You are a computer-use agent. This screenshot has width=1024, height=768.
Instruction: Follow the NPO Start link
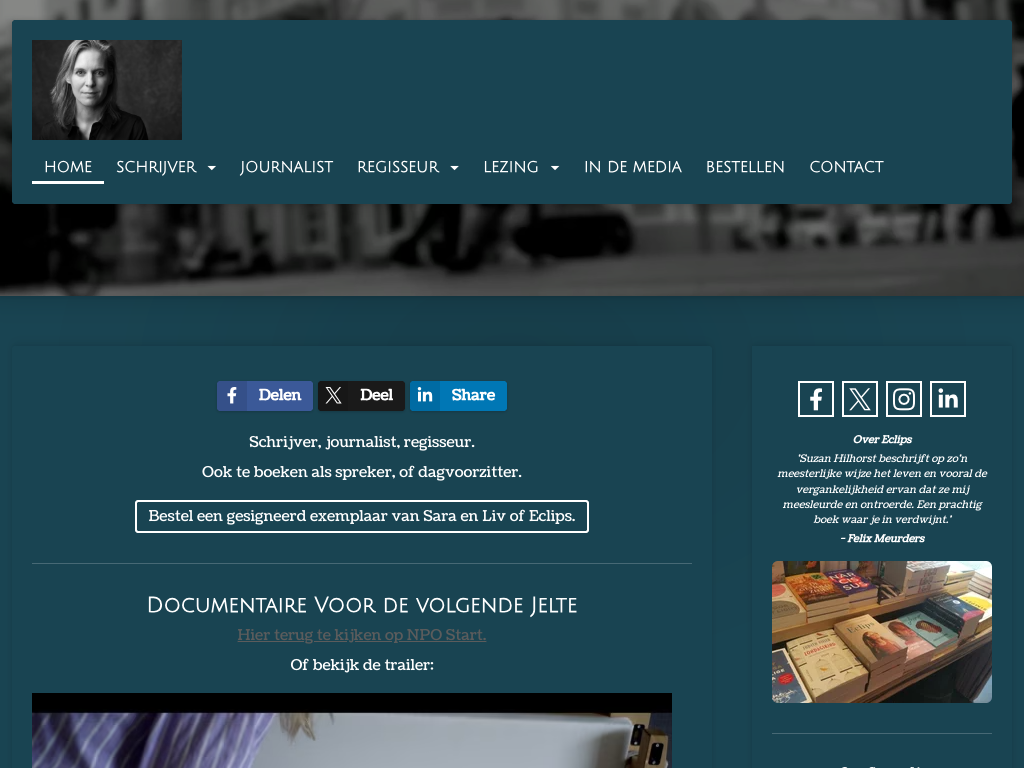pos(362,635)
